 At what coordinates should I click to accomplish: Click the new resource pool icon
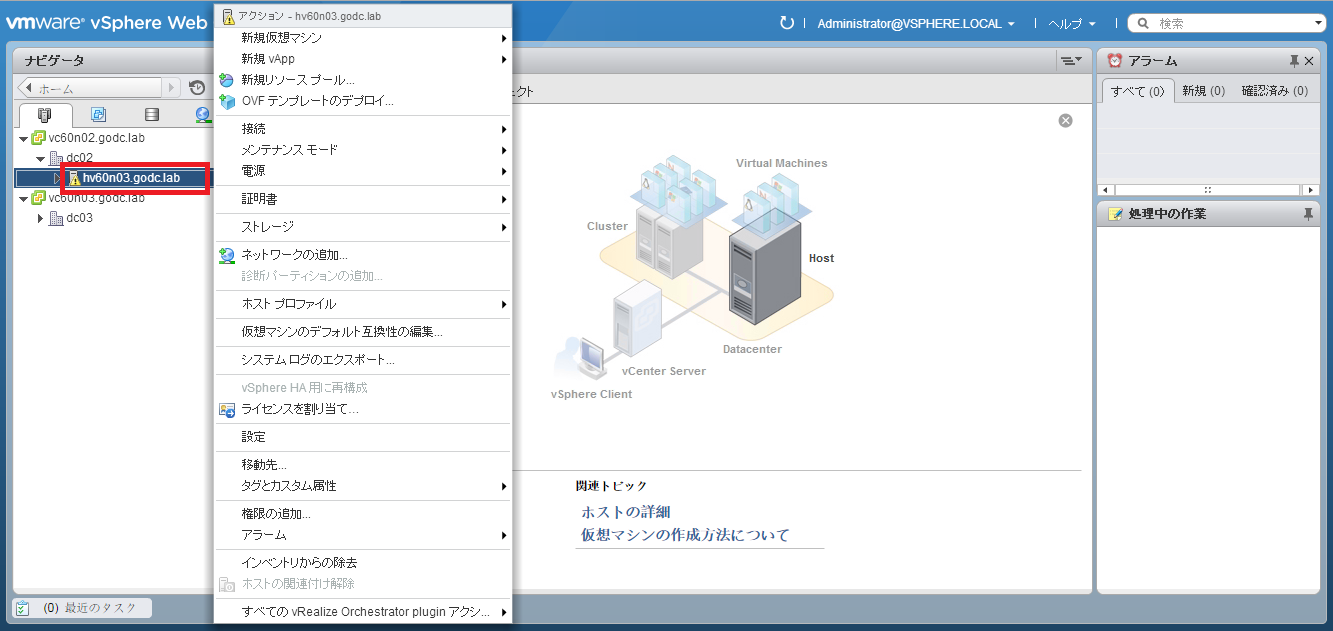(x=227, y=80)
